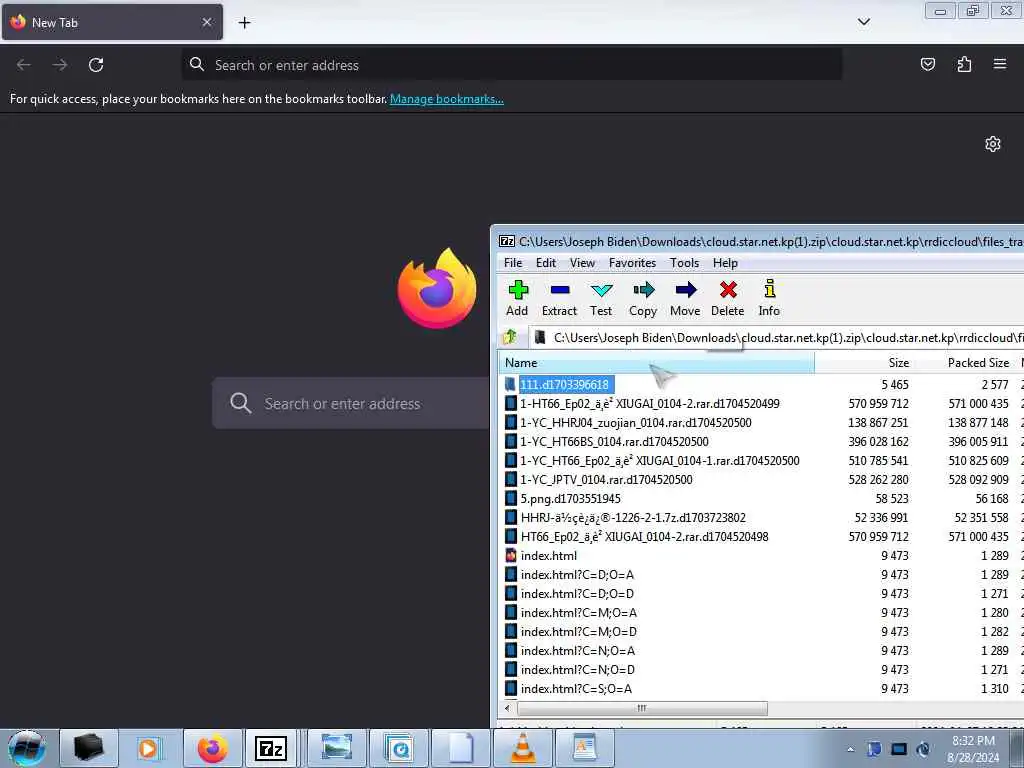The height and width of the screenshot is (768, 1024).
Task: Open a new Firefox tab with the plus button
Action: (x=244, y=23)
